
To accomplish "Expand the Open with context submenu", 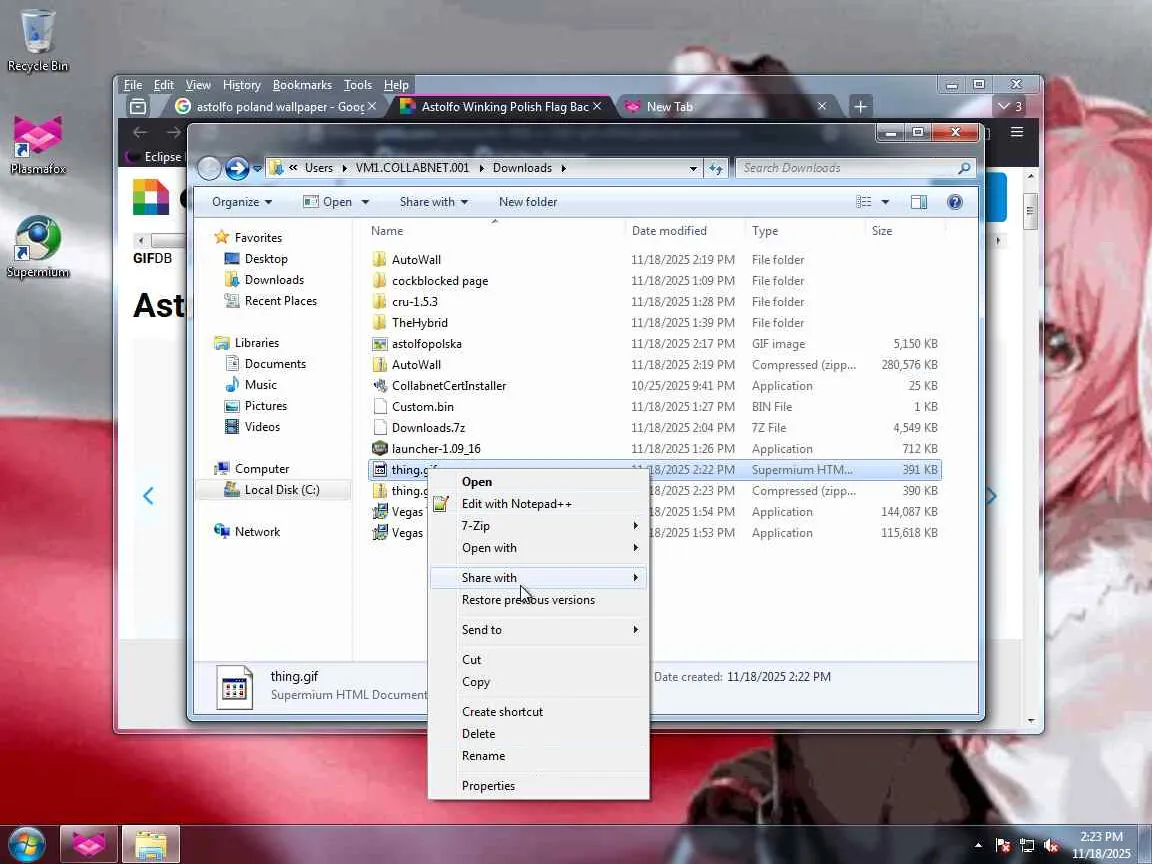I will pos(539,548).
